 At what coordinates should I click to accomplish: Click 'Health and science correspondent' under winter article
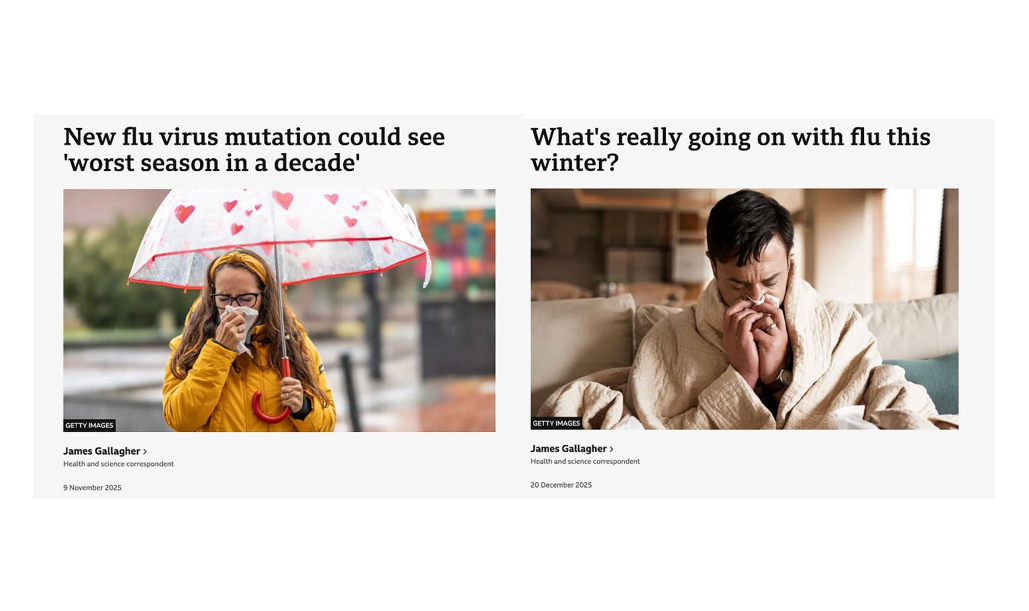click(585, 461)
